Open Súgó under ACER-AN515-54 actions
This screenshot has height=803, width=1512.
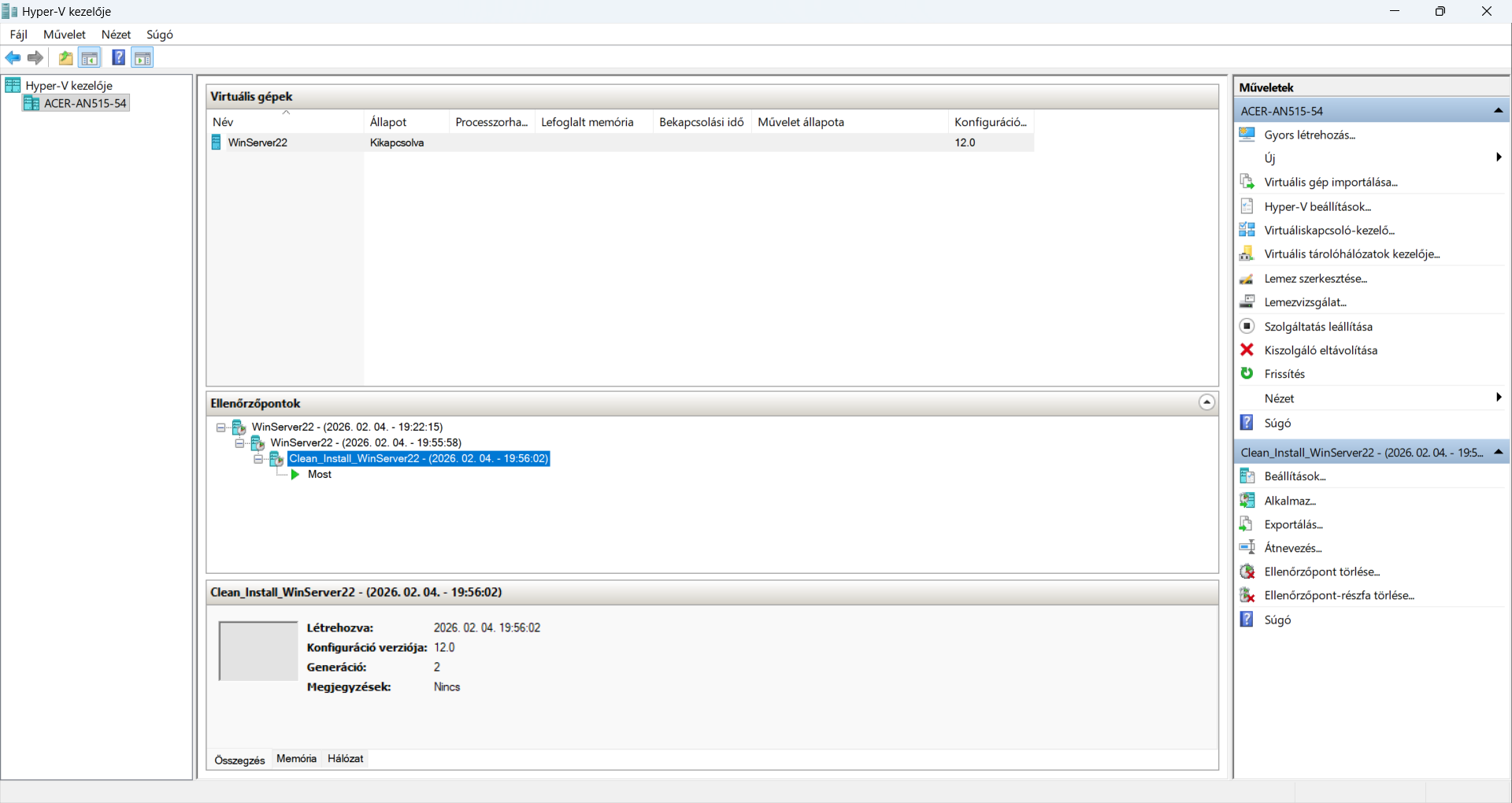coord(1277,423)
